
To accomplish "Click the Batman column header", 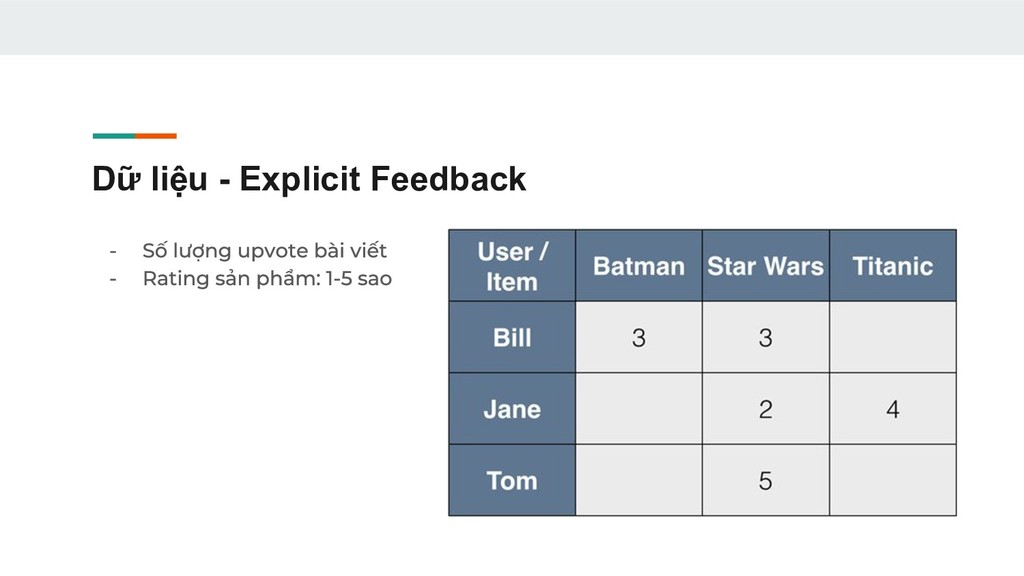I will pyautogui.click(x=639, y=266).
